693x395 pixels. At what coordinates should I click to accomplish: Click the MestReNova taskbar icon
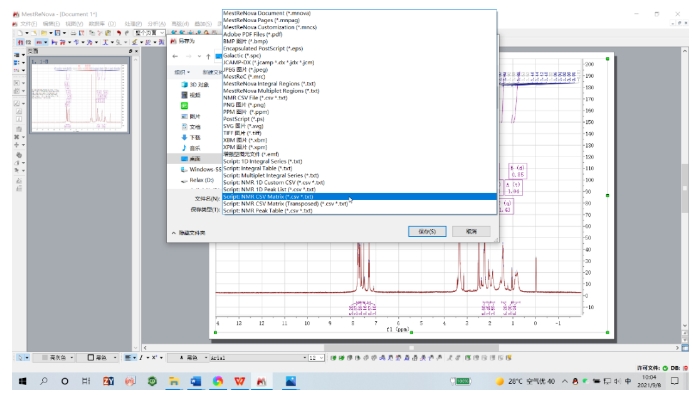tap(261, 381)
